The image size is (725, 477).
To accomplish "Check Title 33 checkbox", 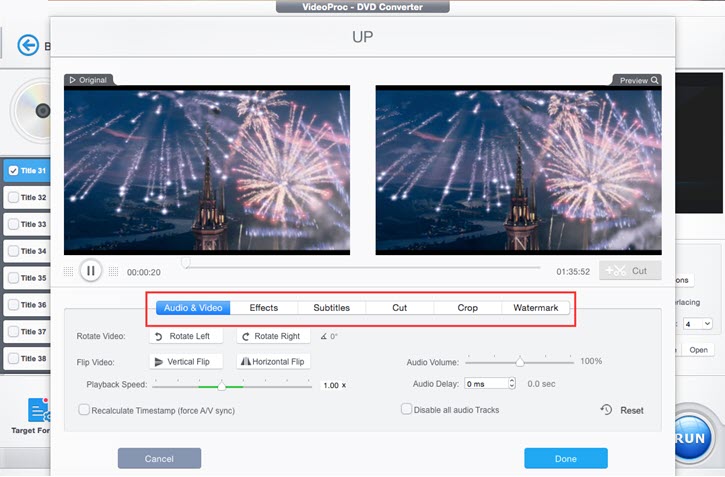I will [x=13, y=224].
